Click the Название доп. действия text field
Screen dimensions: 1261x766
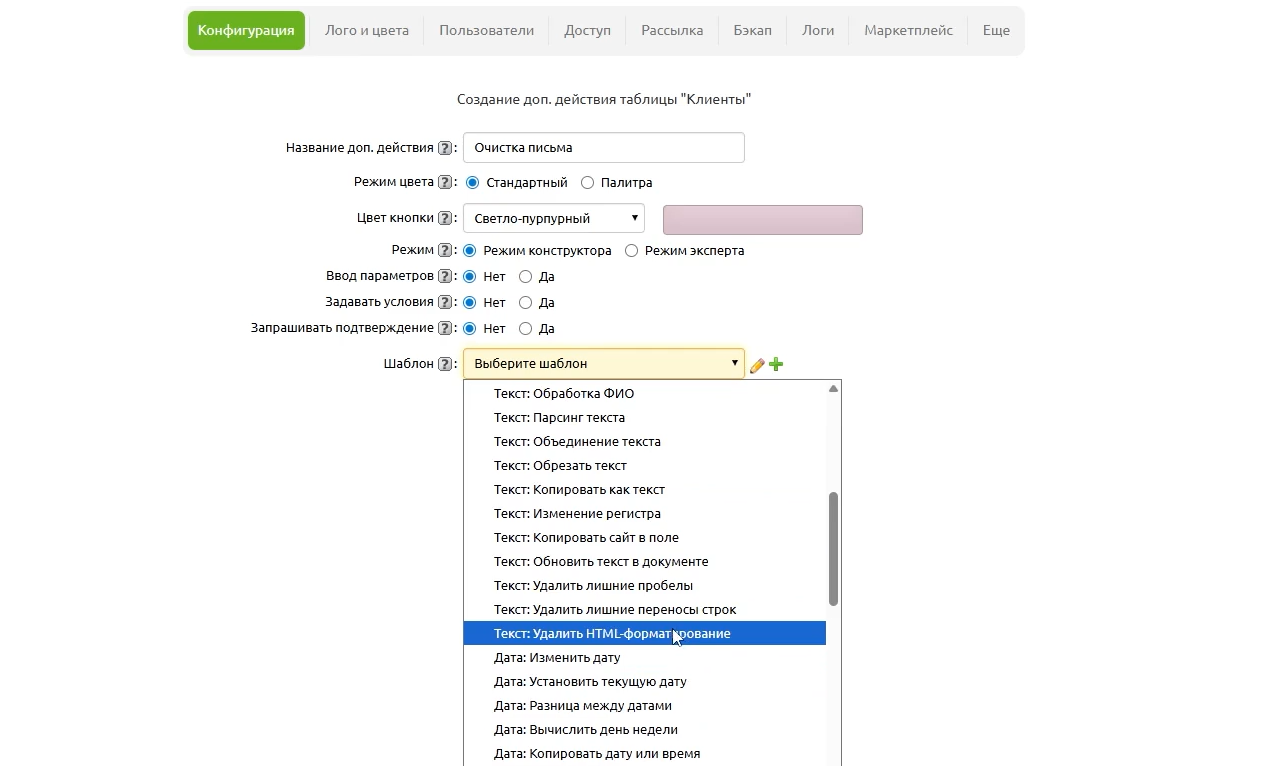603,147
